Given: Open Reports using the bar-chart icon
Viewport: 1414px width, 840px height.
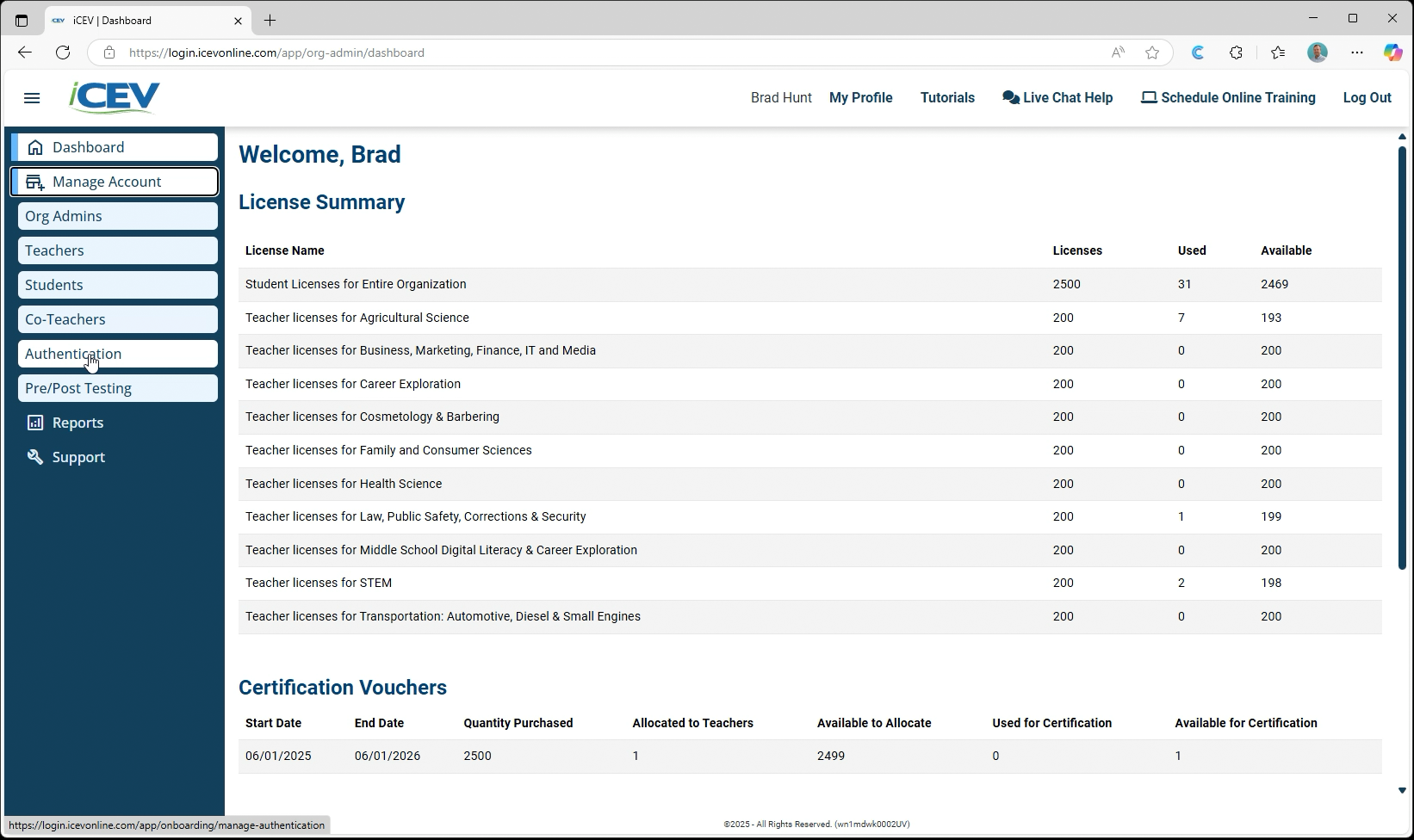Looking at the screenshot, I should tap(35, 422).
